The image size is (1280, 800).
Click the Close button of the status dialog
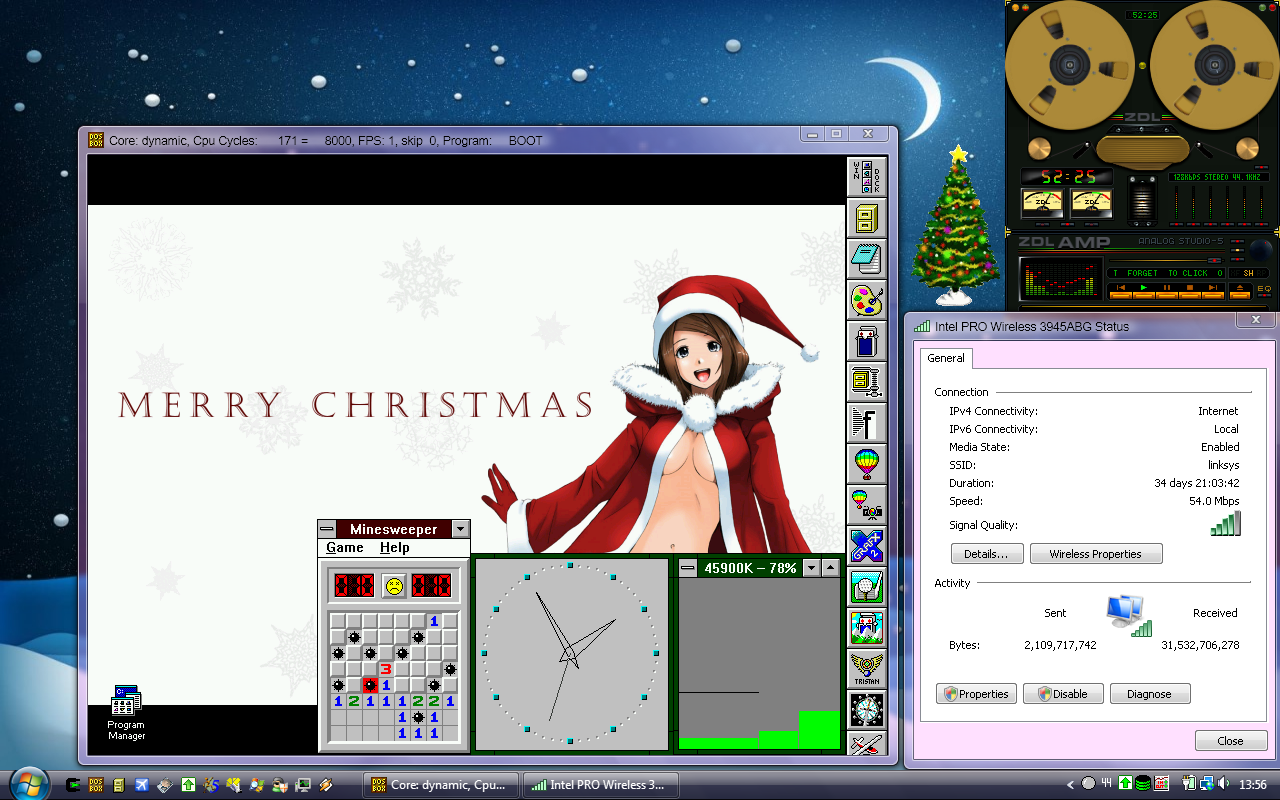point(1231,741)
